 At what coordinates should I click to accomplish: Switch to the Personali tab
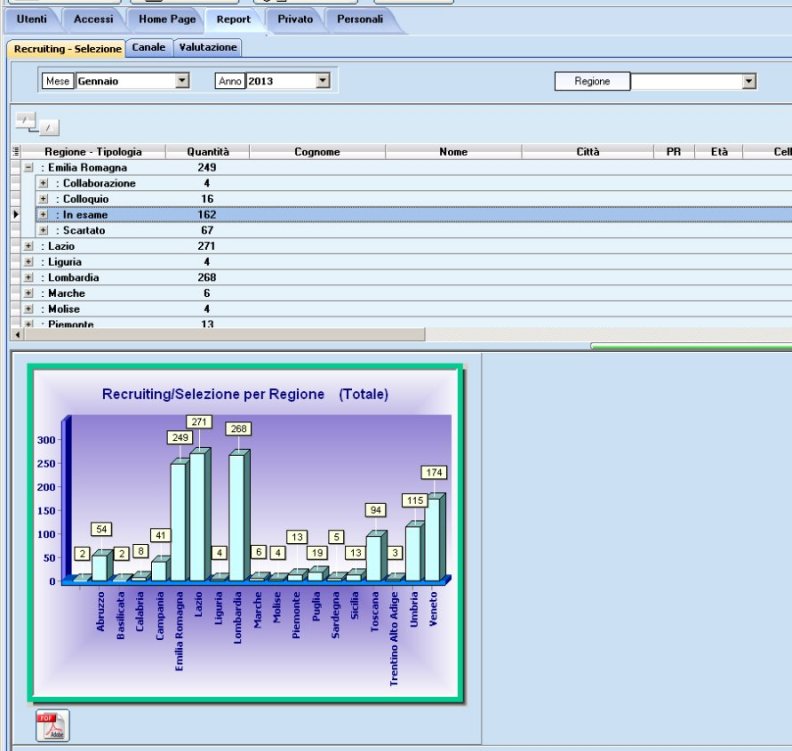tap(360, 20)
